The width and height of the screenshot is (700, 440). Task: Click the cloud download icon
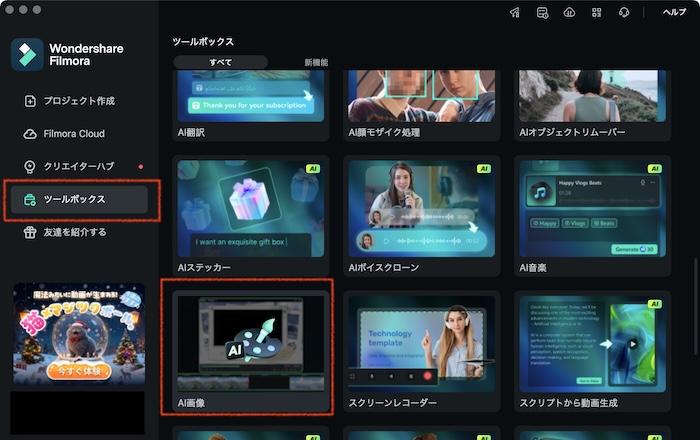point(569,12)
